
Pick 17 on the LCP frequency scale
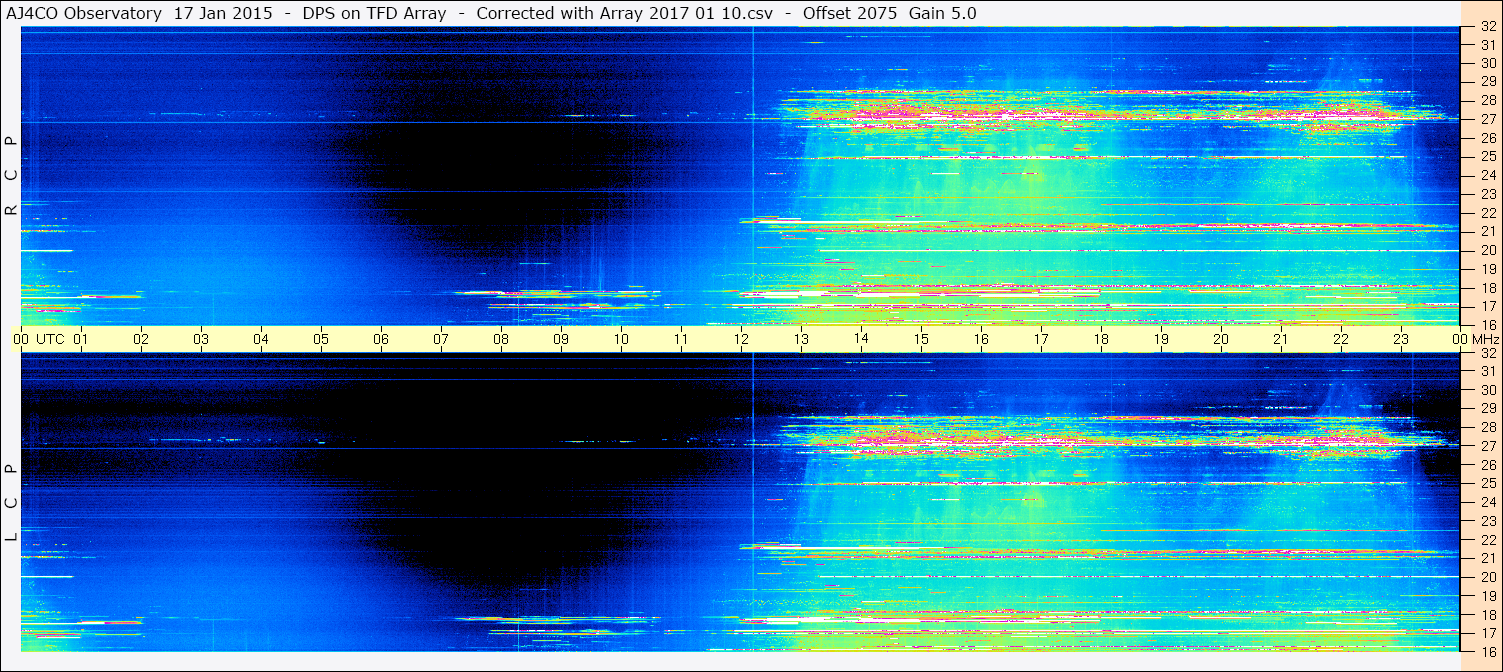(1488, 633)
